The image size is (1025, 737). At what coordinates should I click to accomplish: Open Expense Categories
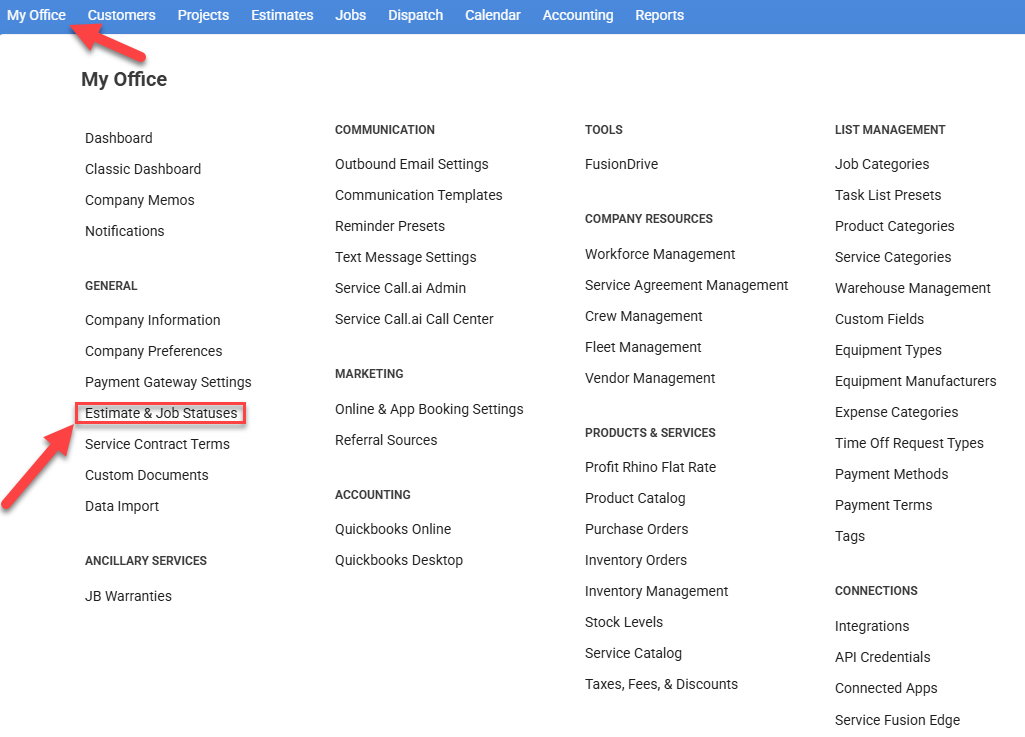click(897, 412)
